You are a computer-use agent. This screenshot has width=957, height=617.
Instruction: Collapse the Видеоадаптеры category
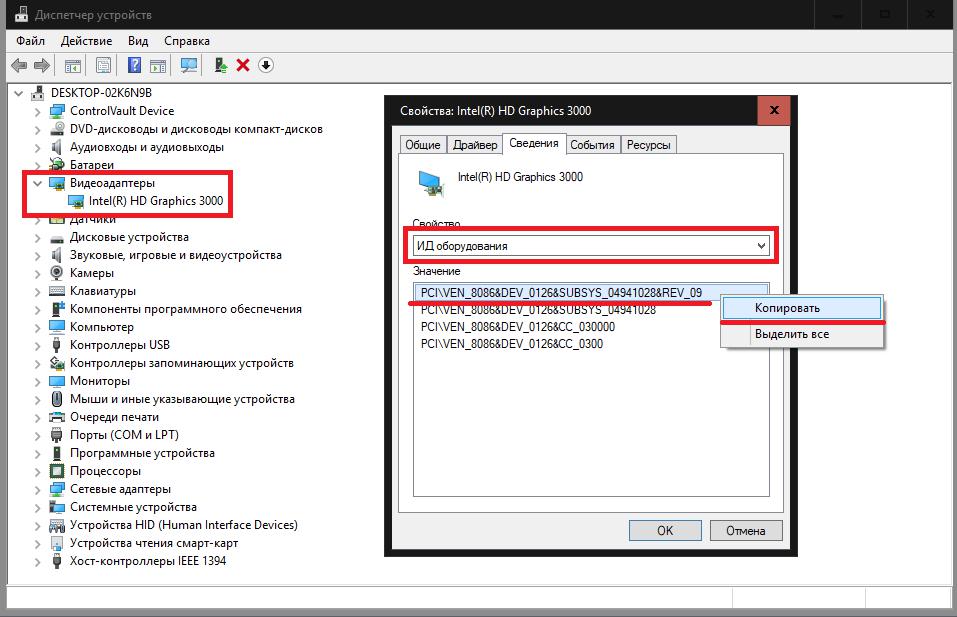(x=37, y=183)
